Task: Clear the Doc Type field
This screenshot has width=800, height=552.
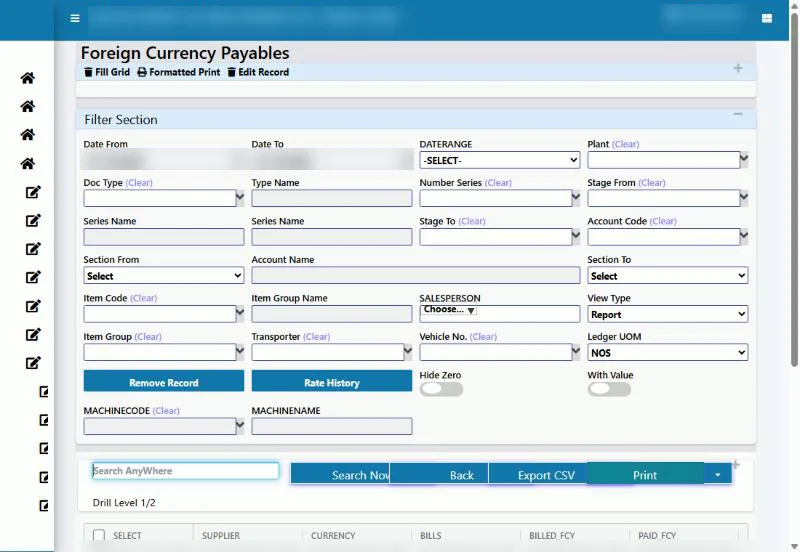Action: tap(139, 183)
